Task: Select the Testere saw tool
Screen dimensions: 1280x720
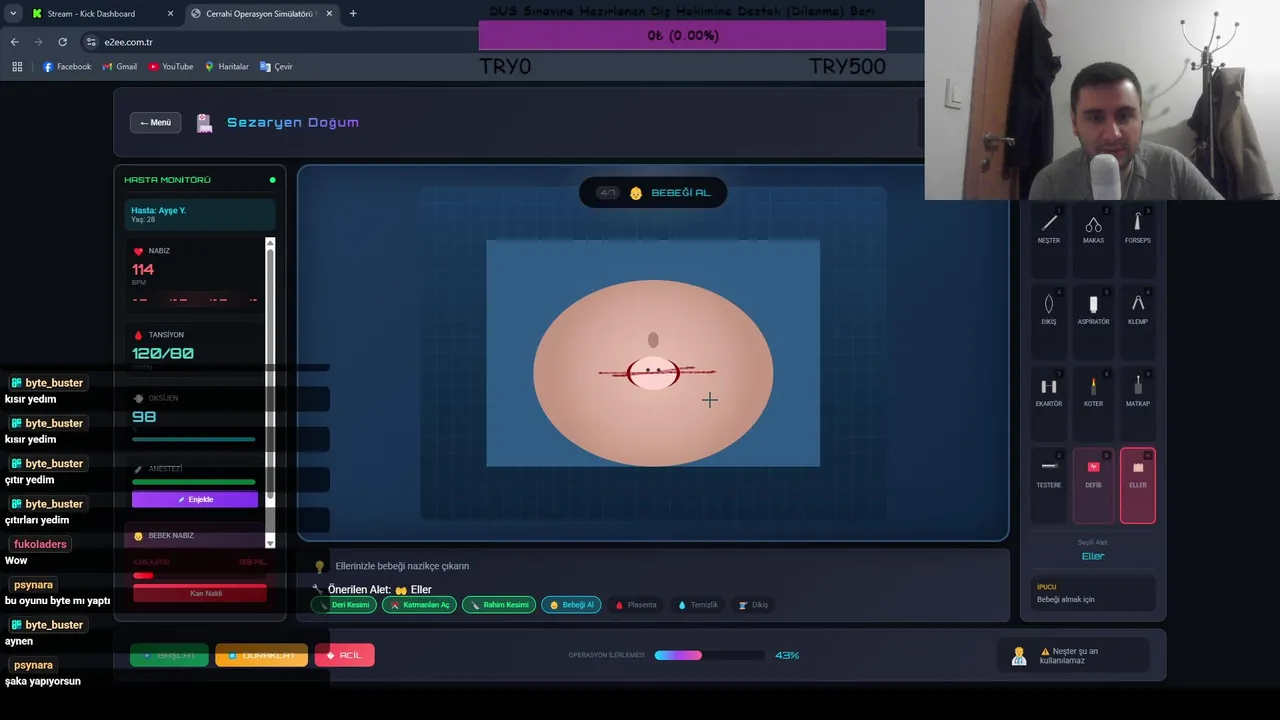Action: [1049, 485]
